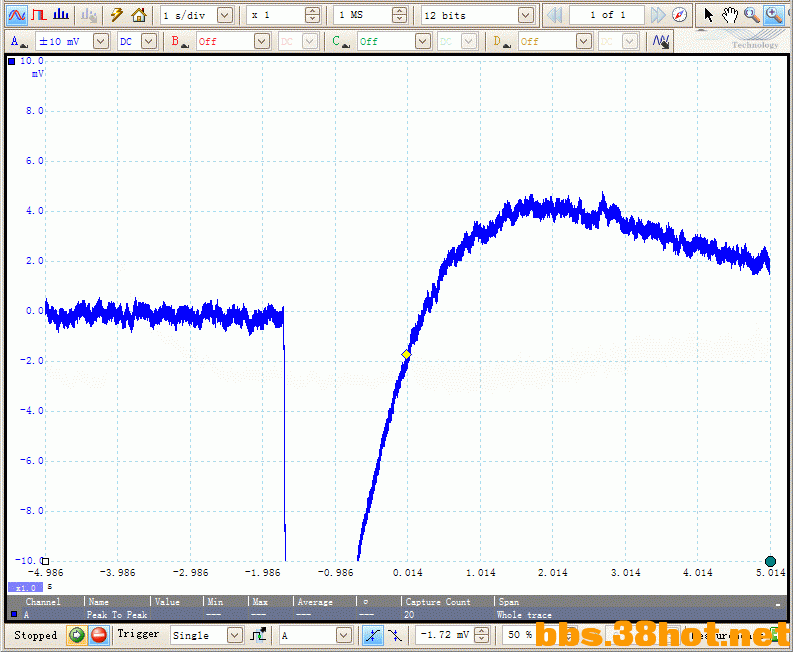The width and height of the screenshot is (793, 652).
Task: Click the blue Channel A axis marker
Action: [11, 62]
